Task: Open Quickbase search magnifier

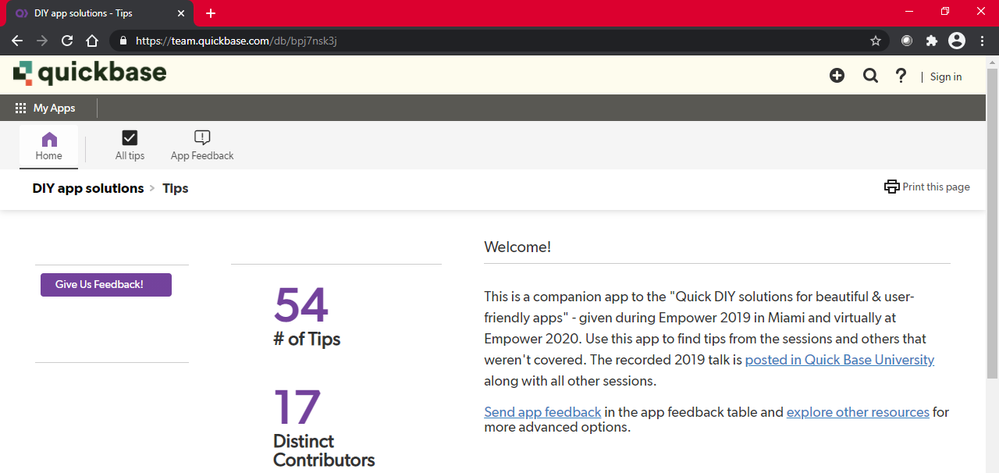Action: tap(870, 76)
